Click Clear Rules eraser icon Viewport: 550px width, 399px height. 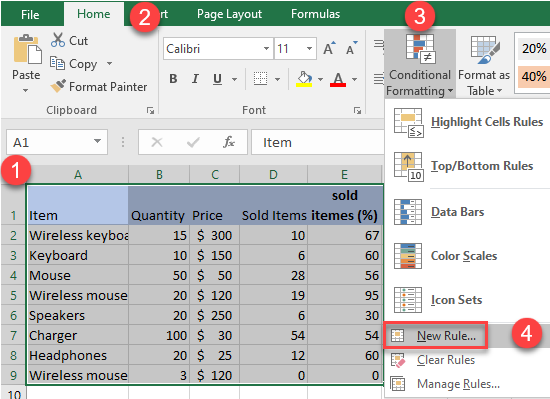click(398, 360)
